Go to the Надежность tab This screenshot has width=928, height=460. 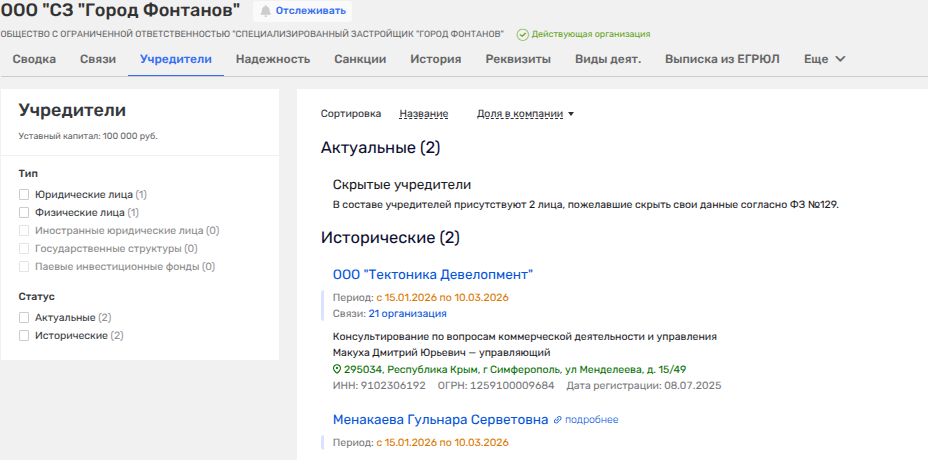pos(273,59)
